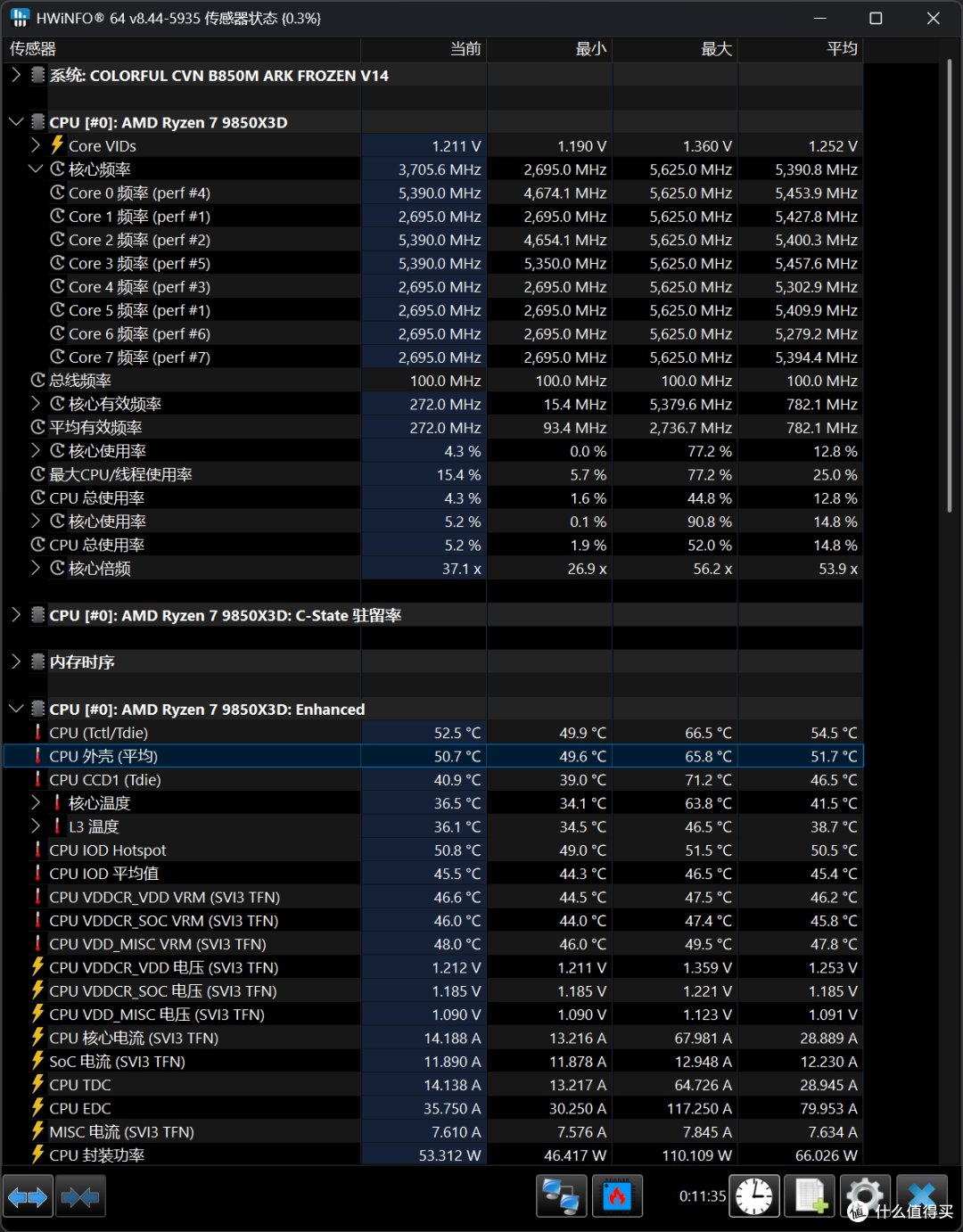Open sensor settings via the gear icon
This screenshot has height=1232, width=963.
point(865,1196)
